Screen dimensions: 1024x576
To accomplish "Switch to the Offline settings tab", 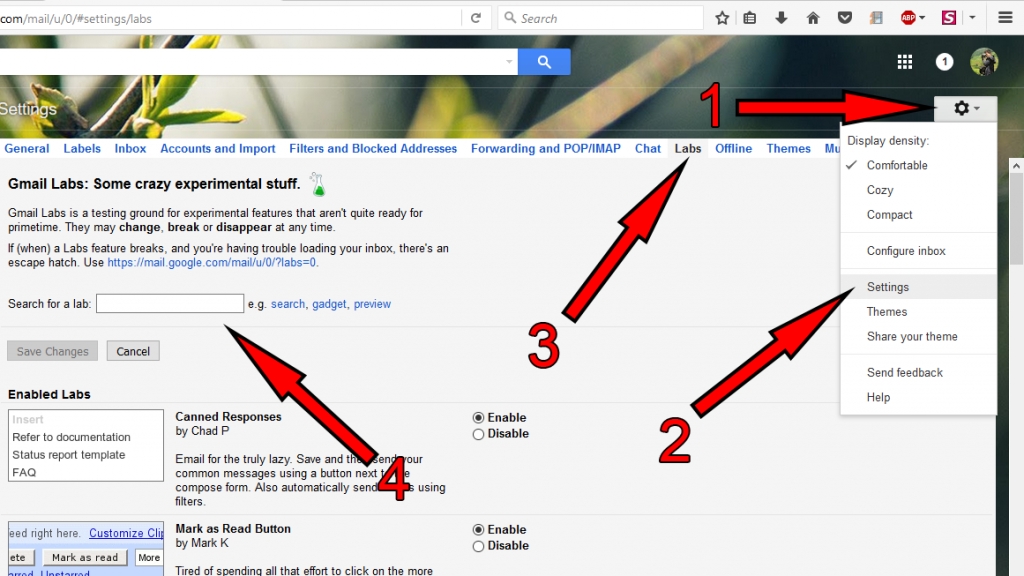I will pos(733,148).
